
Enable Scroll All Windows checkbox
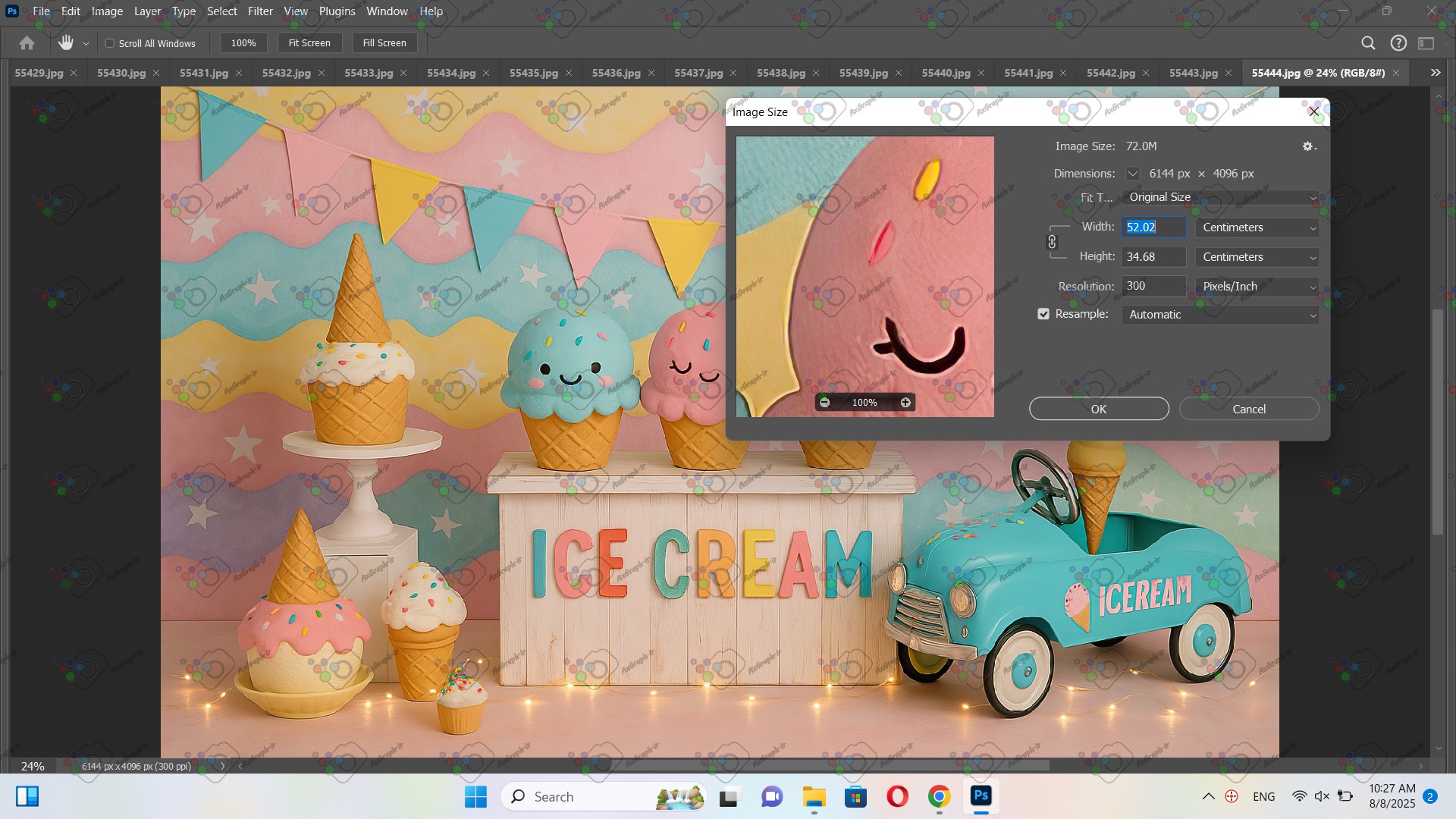tap(110, 43)
